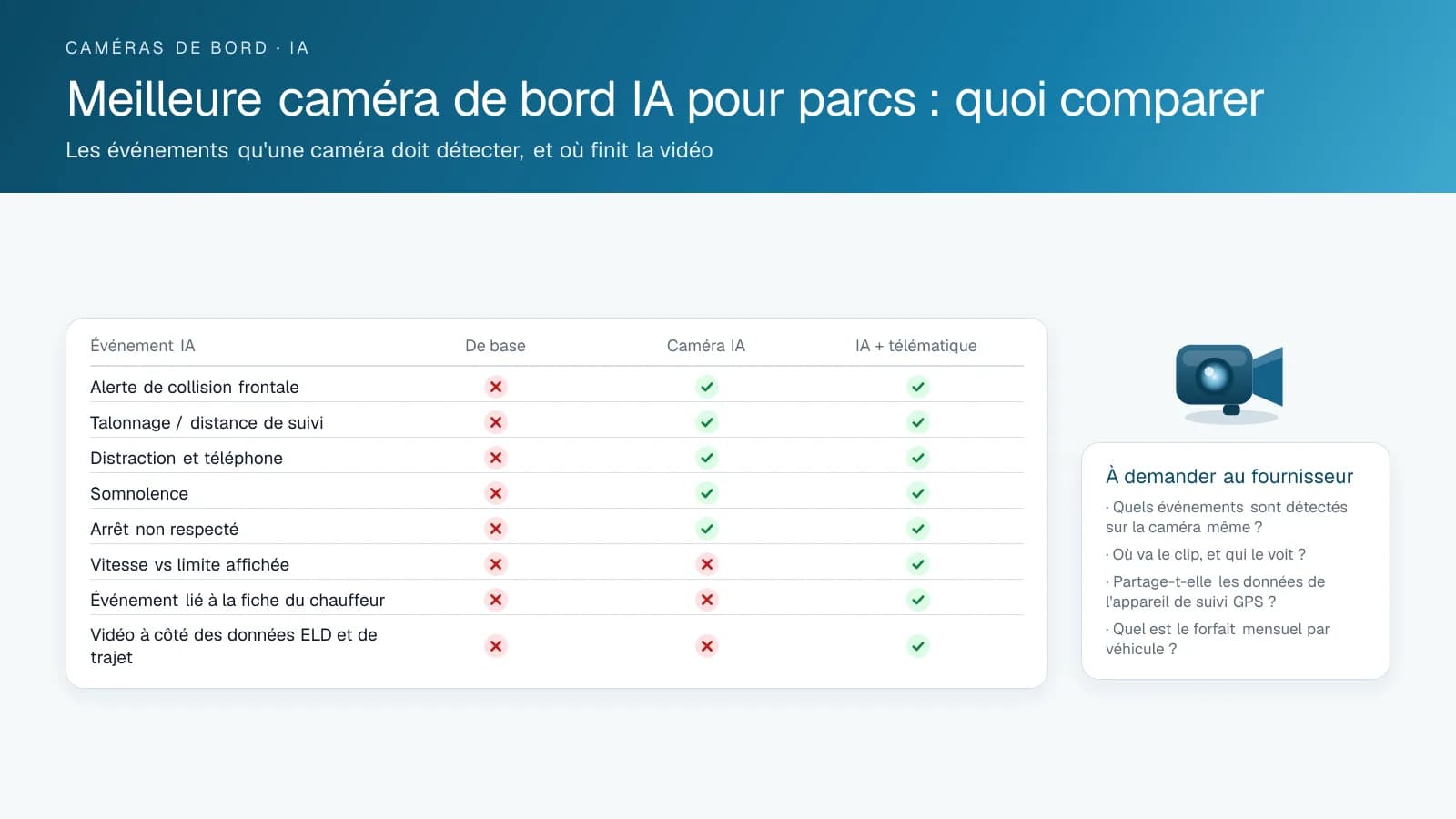Click the 'Alerte de collision frontale' row label
This screenshot has height=819, width=1456.
[195, 387]
